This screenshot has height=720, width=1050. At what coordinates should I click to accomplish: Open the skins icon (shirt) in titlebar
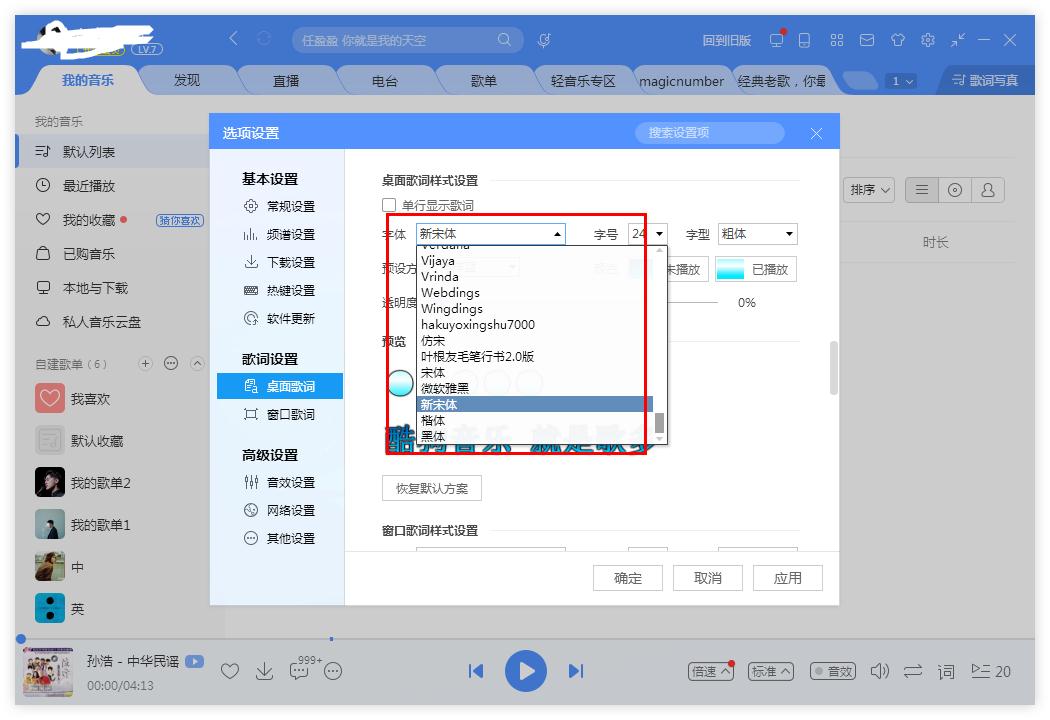(897, 40)
